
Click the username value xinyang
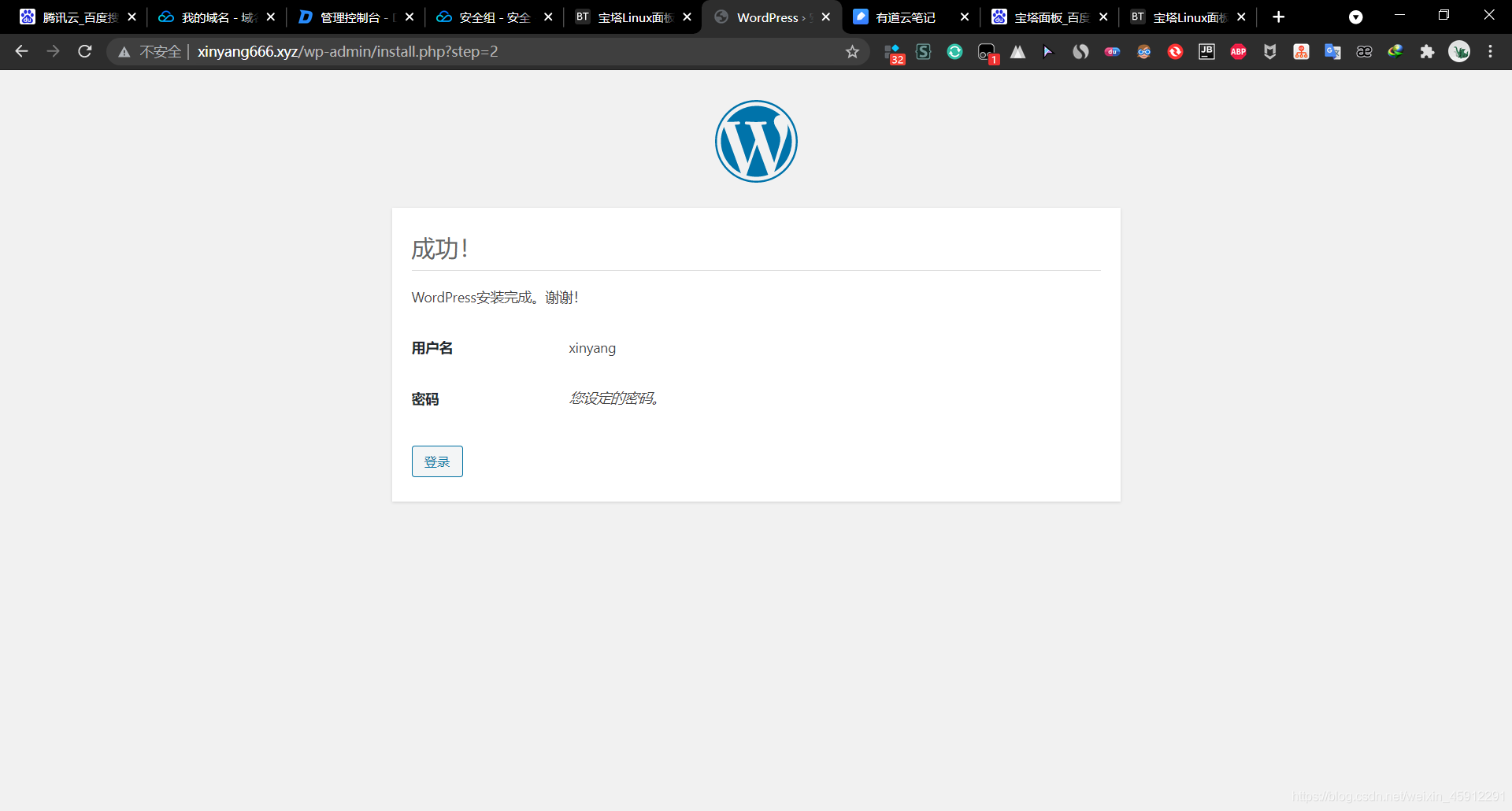click(592, 348)
